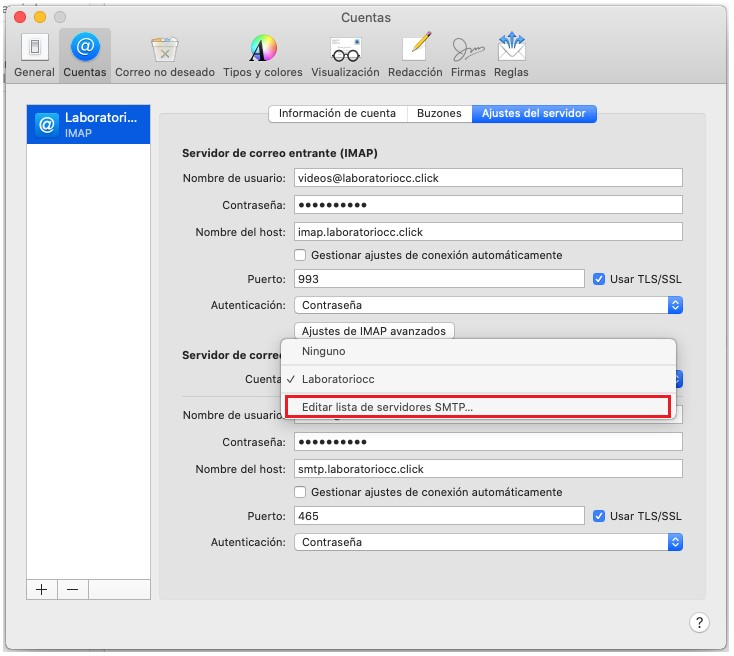Click the imap.laboratoriocc.click host field
Image resolution: width=734 pixels, height=656 pixels.
[x=488, y=232]
